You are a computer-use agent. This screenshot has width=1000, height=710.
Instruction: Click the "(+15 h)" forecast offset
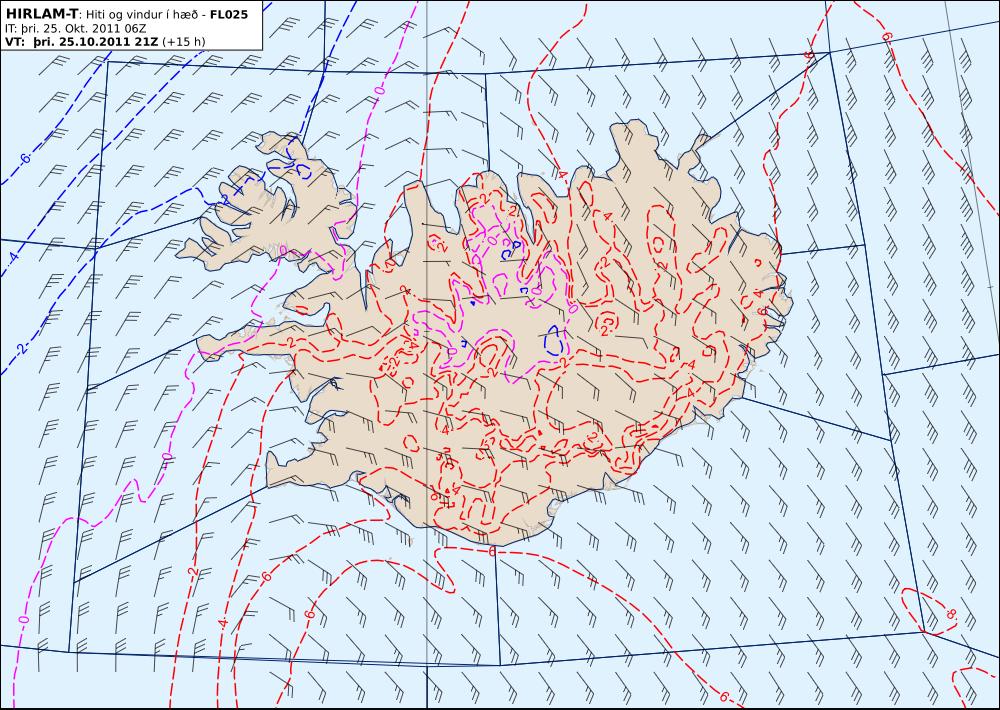coord(184,42)
